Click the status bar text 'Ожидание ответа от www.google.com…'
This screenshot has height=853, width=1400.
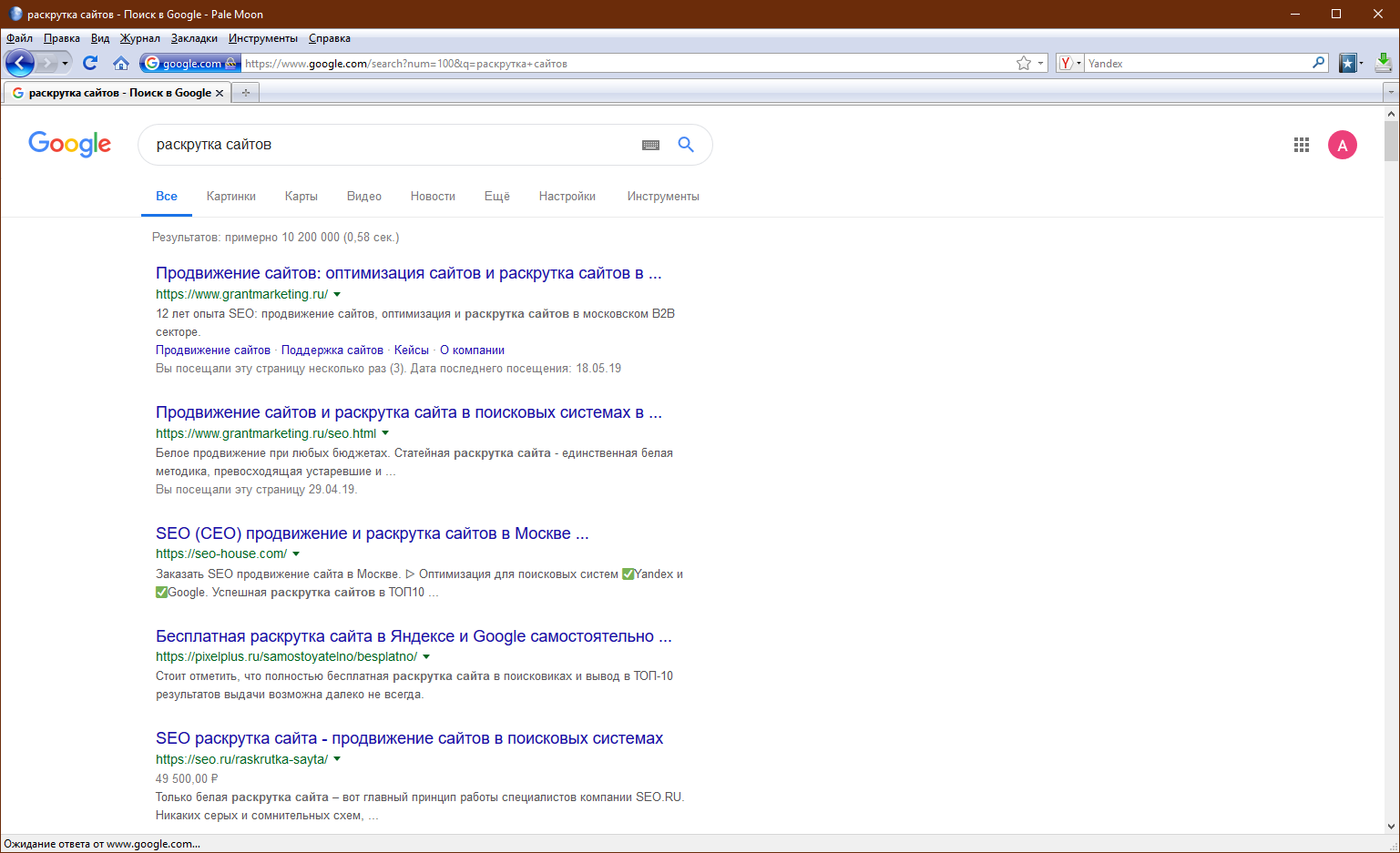(x=102, y=844)
